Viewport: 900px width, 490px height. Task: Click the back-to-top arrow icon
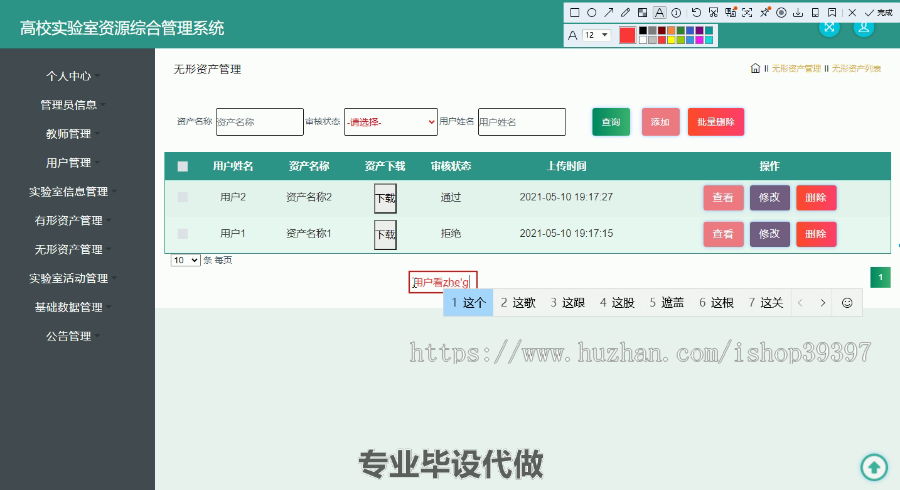[874, 466]
